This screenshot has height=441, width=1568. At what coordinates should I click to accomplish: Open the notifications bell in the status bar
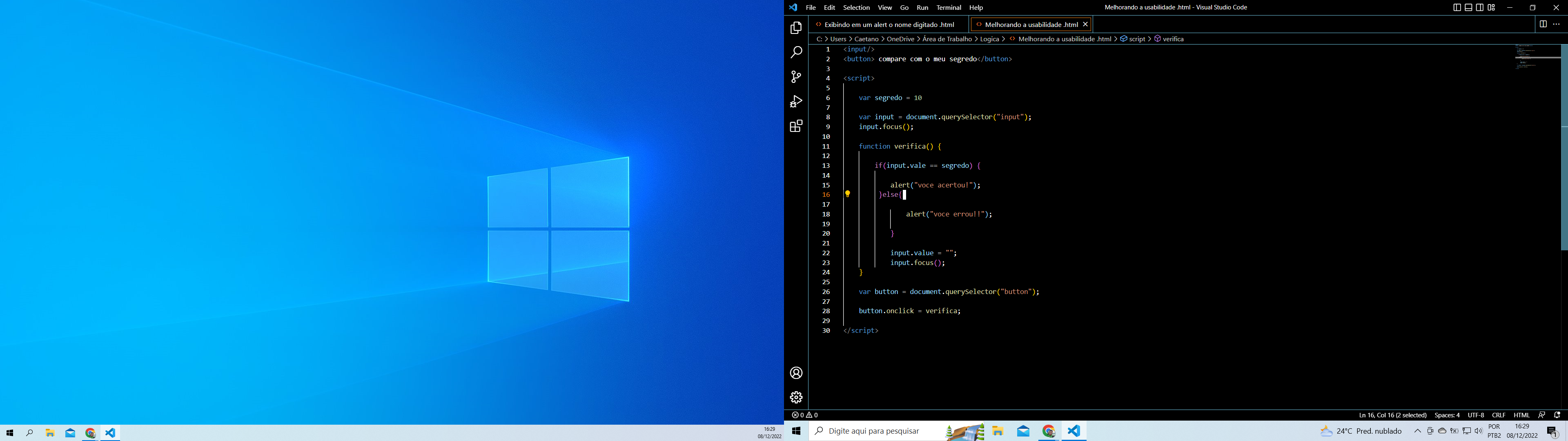[x=1557, y=415]
